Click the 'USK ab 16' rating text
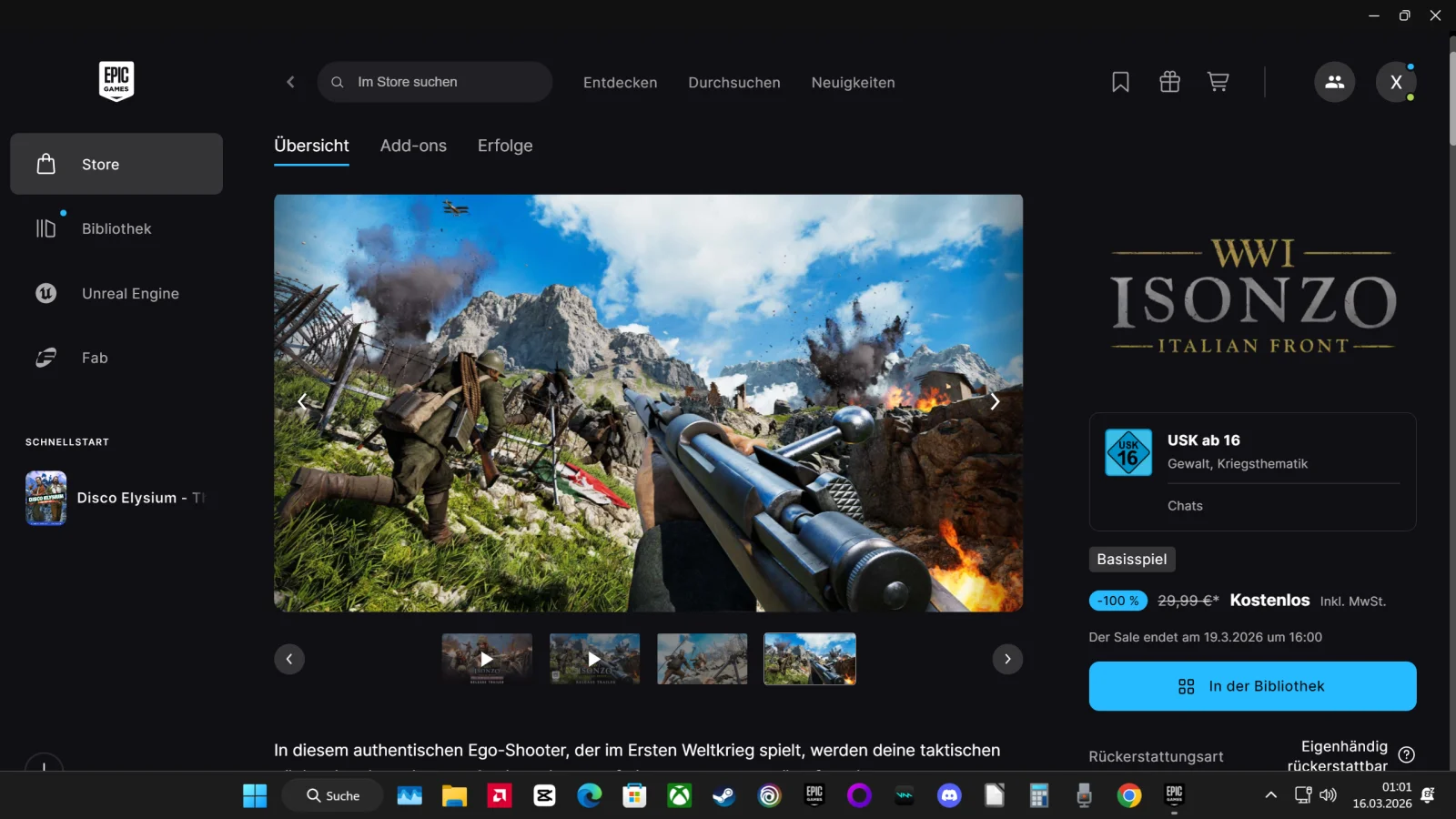Screen dimensions: 1456x819 click(x=1204, y=440)
